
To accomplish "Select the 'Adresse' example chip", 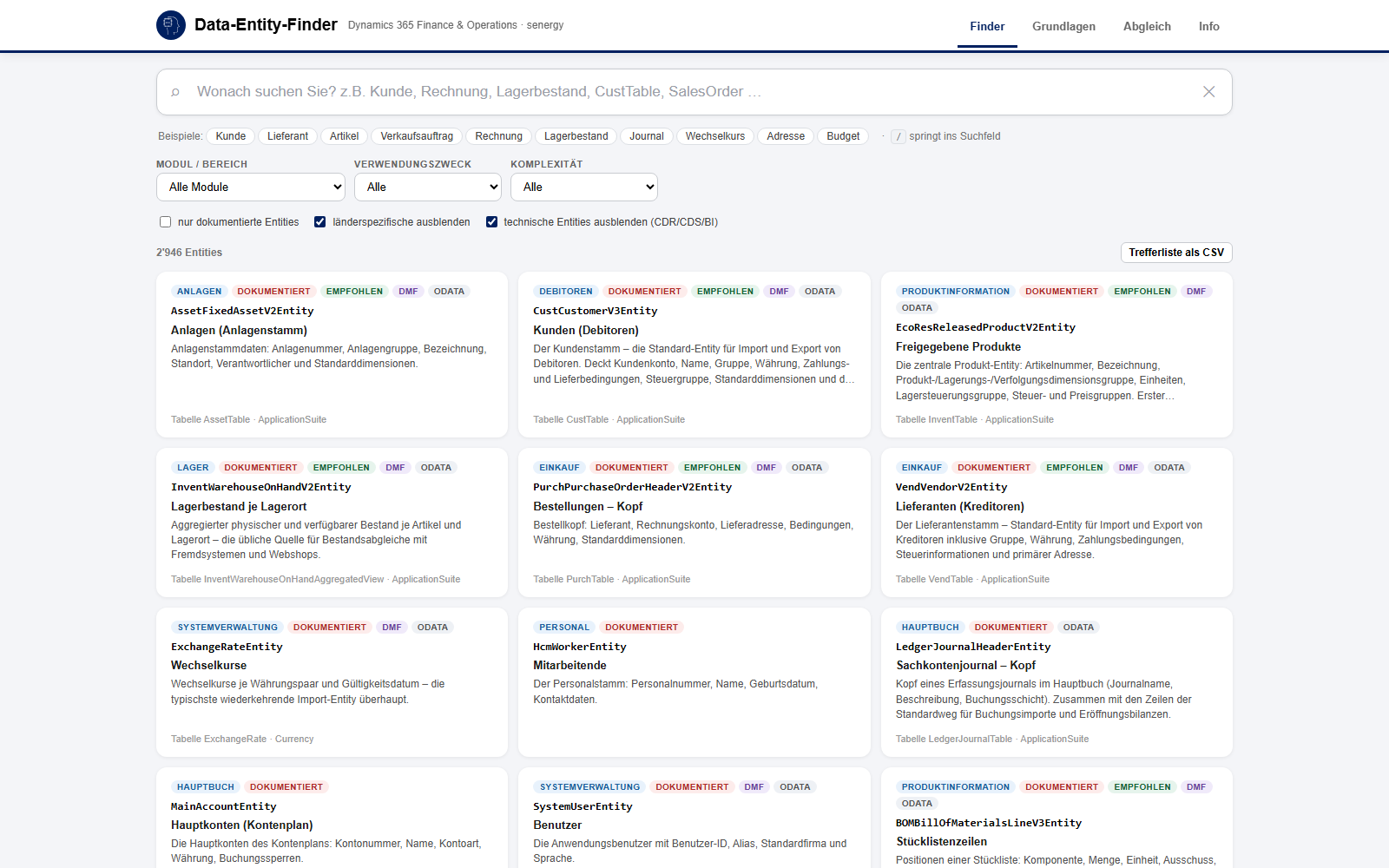I will point(786,136).
